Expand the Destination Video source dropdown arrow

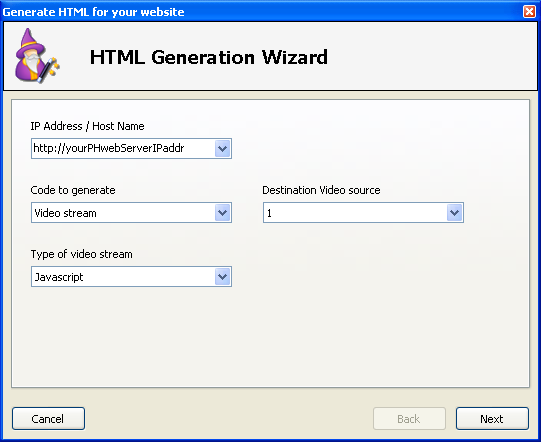click(x=454, y=213)
